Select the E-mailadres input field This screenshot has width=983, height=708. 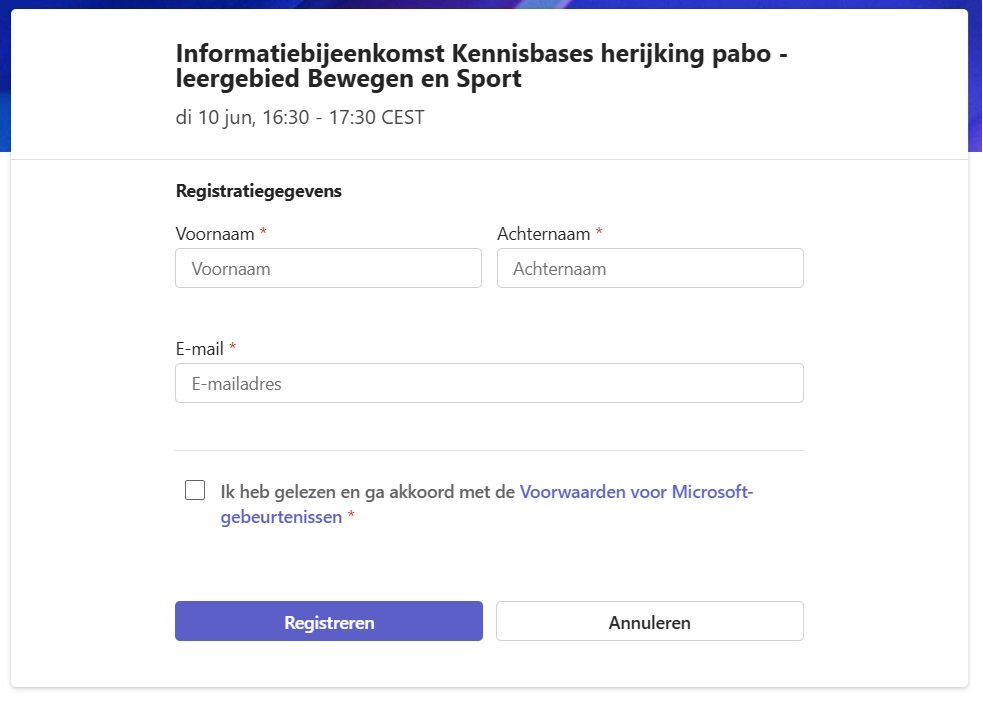489,383
